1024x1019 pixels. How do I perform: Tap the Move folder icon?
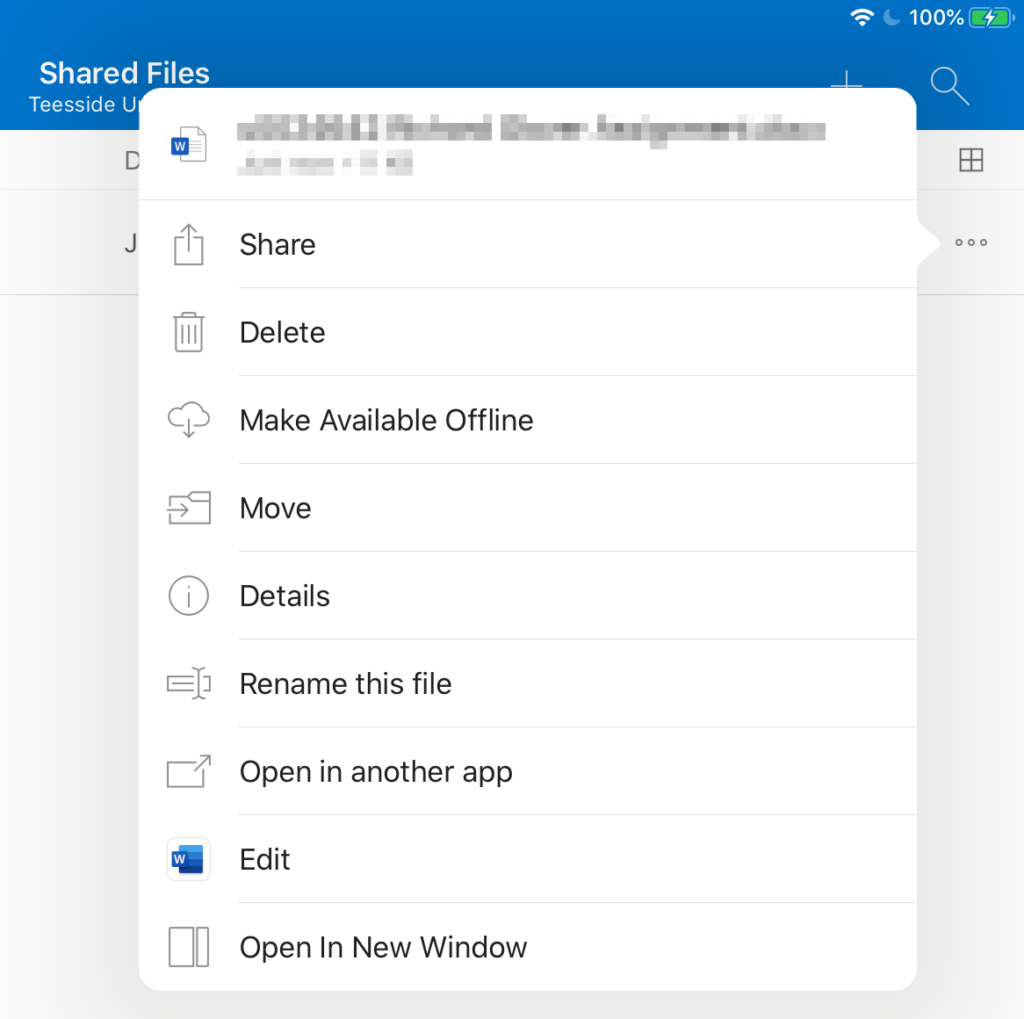click(x=188, y=508)
